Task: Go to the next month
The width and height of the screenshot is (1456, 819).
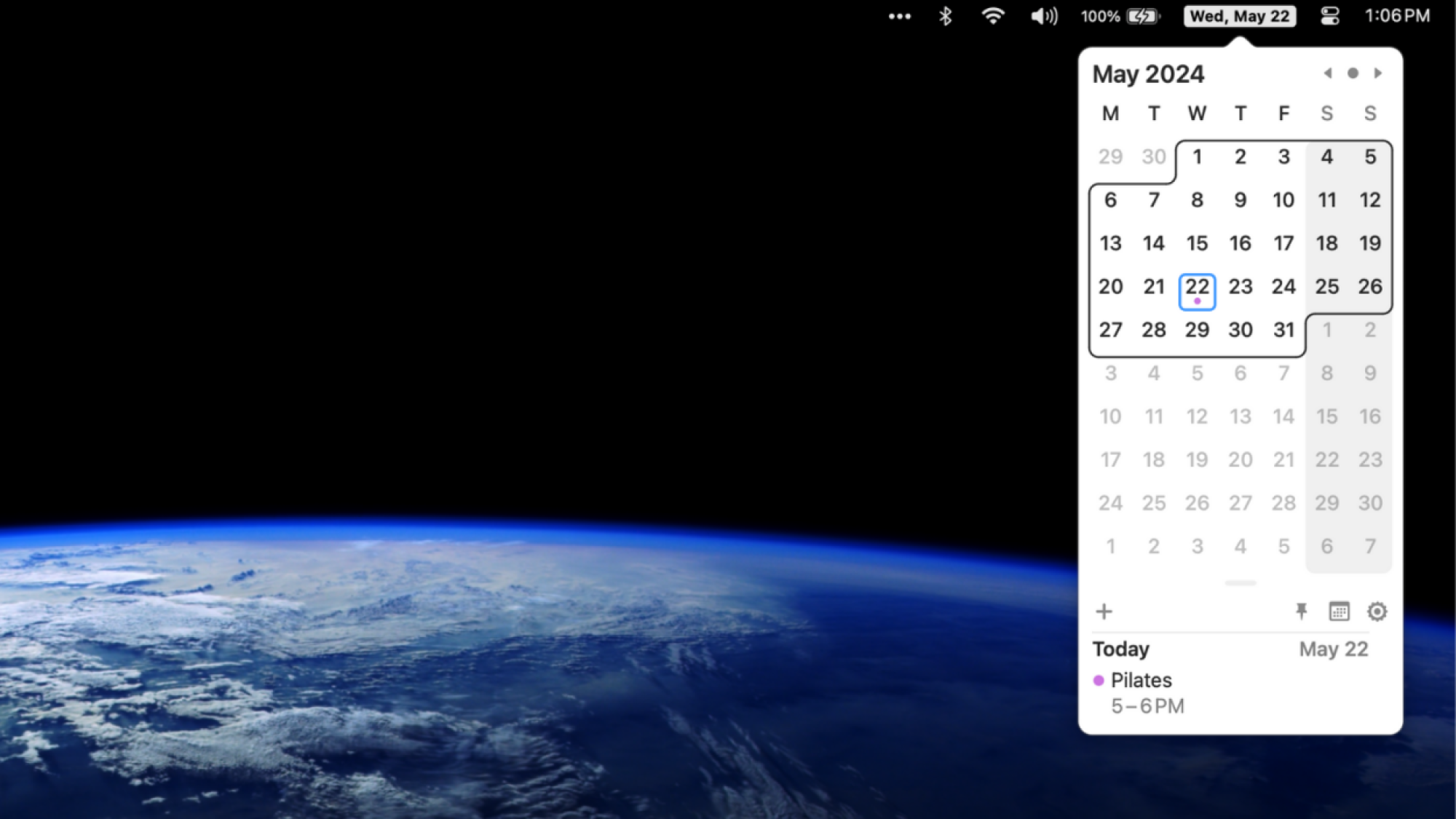Action: coord(1377,73)
